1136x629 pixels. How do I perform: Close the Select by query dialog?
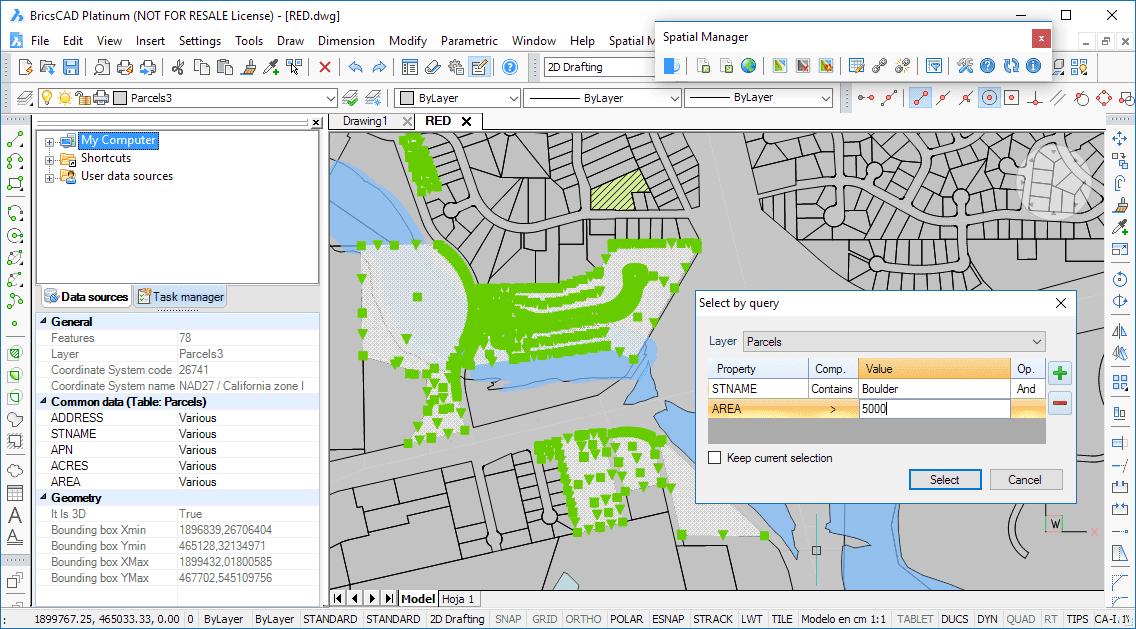[x=1061, y=303]
